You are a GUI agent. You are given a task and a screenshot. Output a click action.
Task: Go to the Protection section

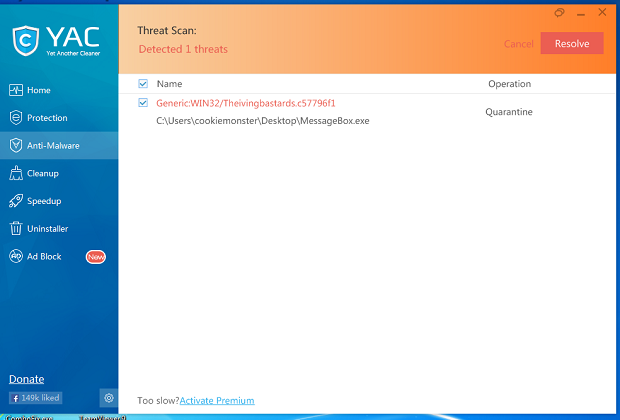click(59, 118)
